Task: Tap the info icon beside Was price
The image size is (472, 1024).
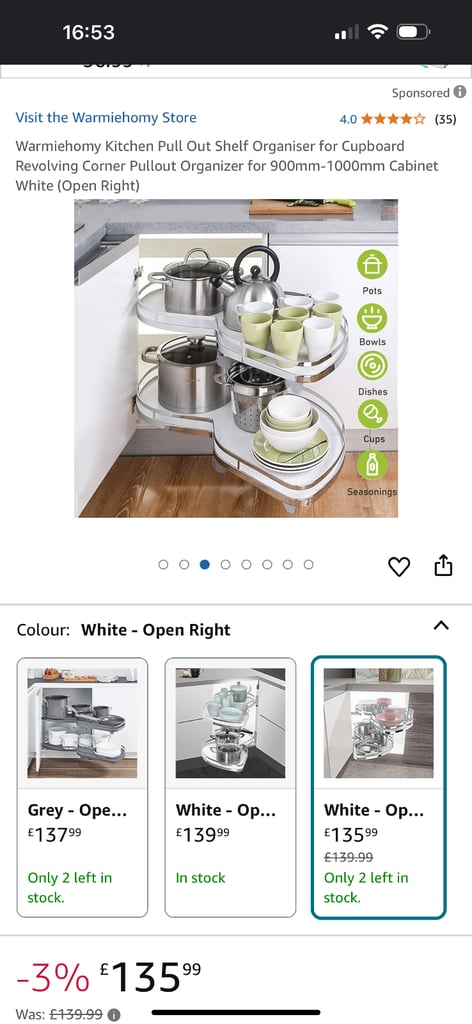Action: coord(115,1014)
